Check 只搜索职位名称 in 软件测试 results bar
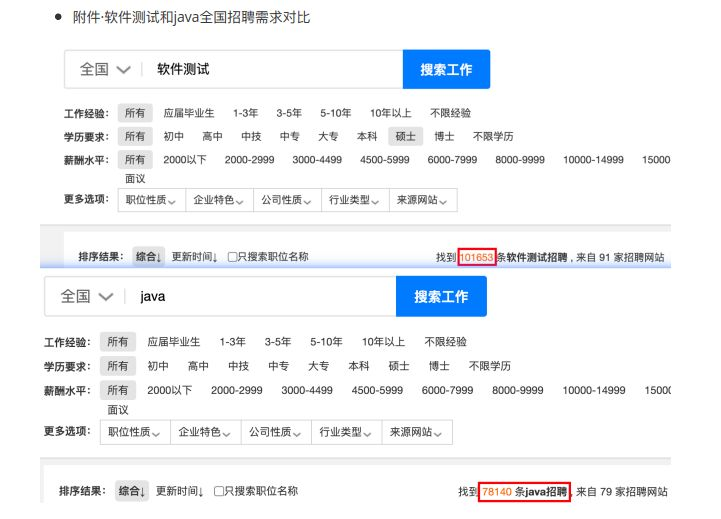 tap(233, 257)
